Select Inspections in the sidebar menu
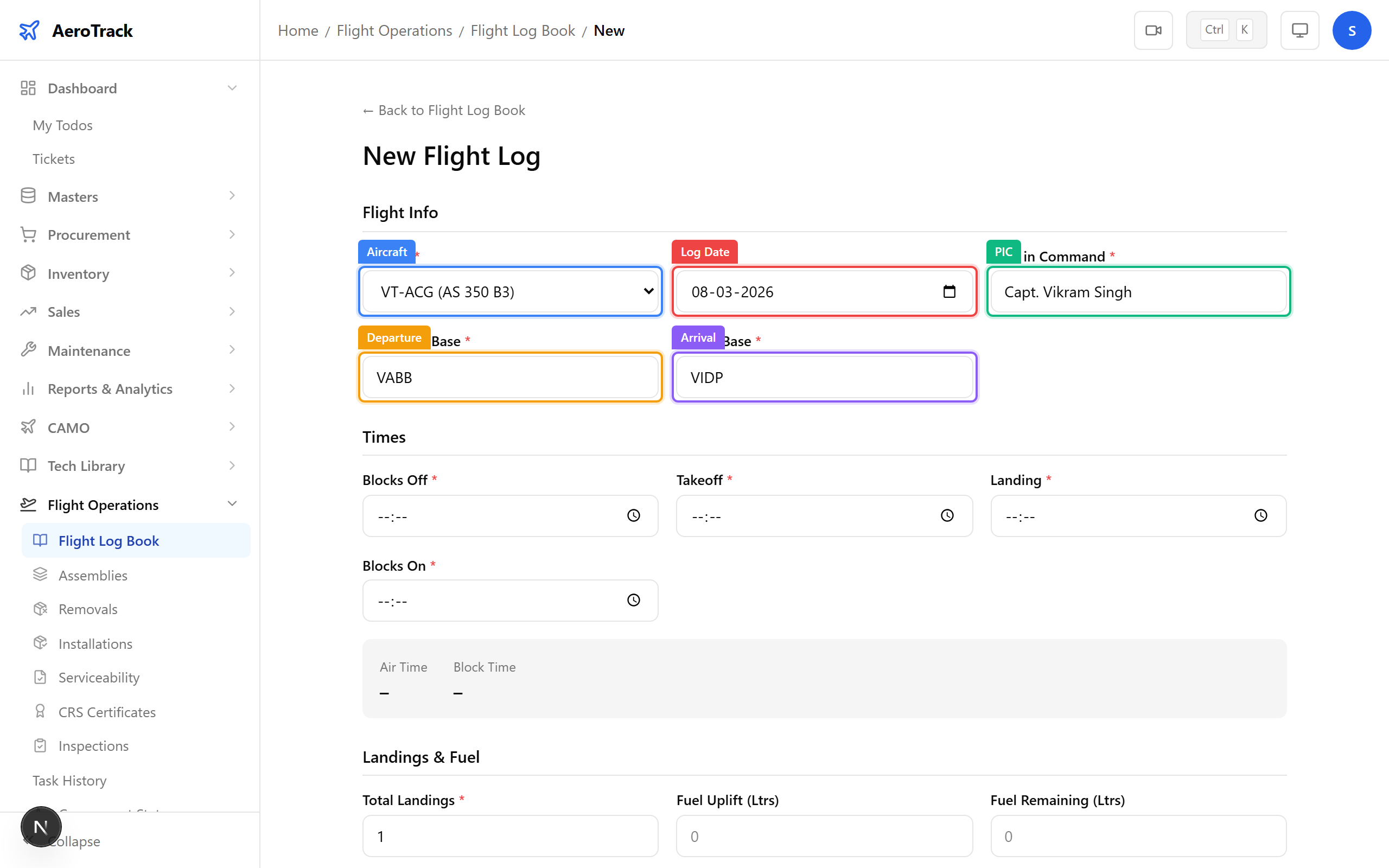1389x868 pixels. click(x=93, y=745)
